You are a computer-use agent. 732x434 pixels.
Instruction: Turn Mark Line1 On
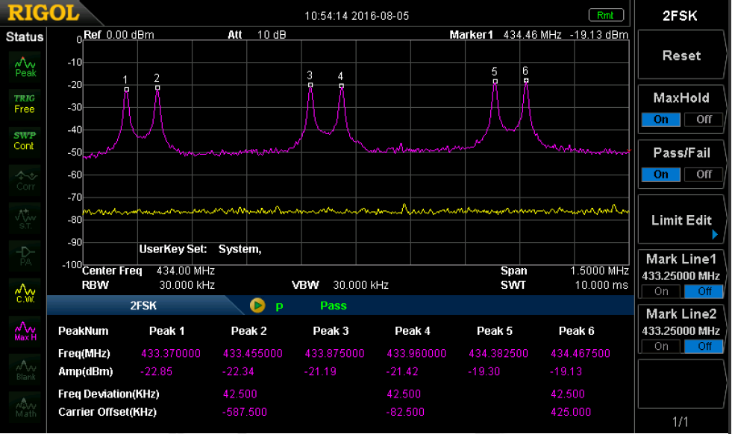[x=660, y=291]
